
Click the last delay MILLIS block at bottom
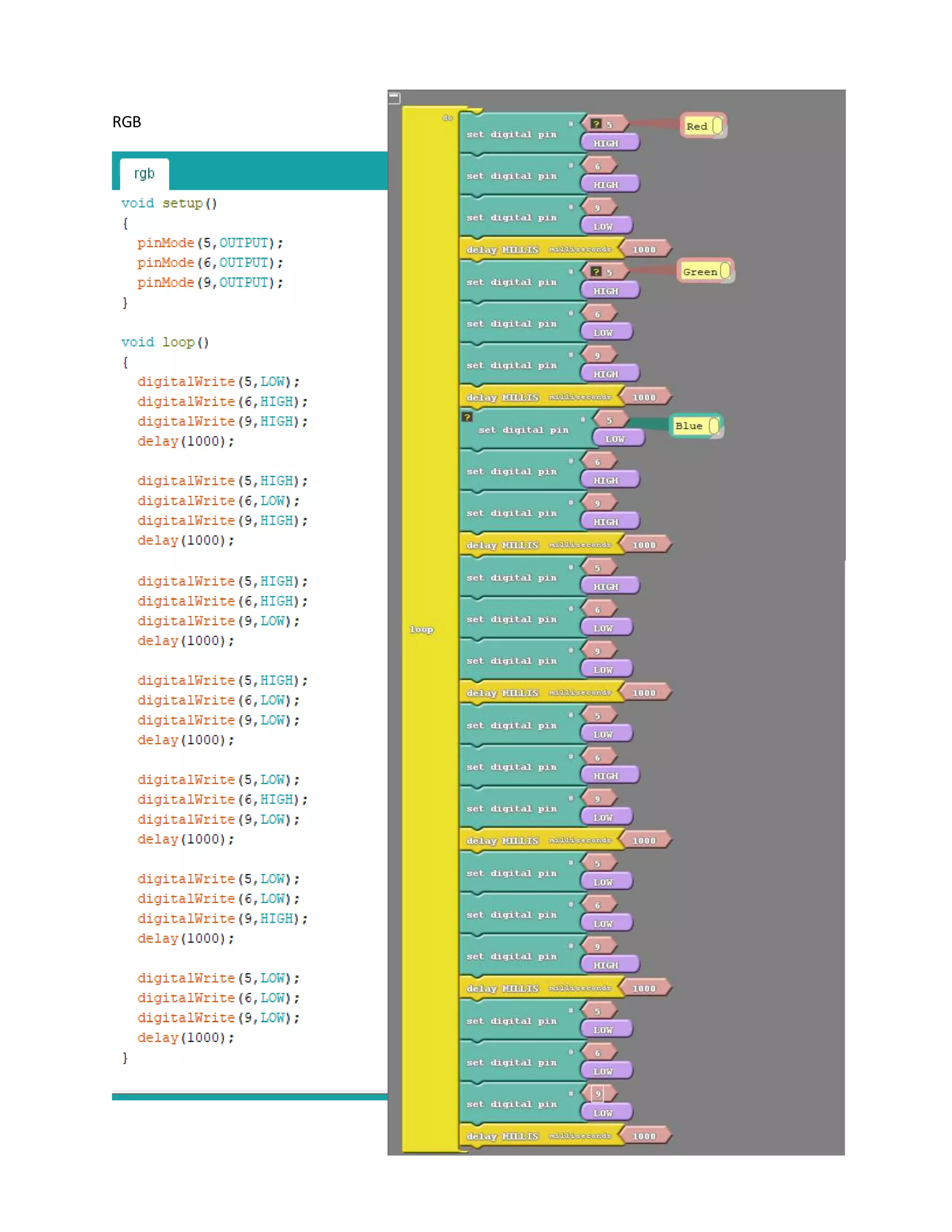[502, 1136]
